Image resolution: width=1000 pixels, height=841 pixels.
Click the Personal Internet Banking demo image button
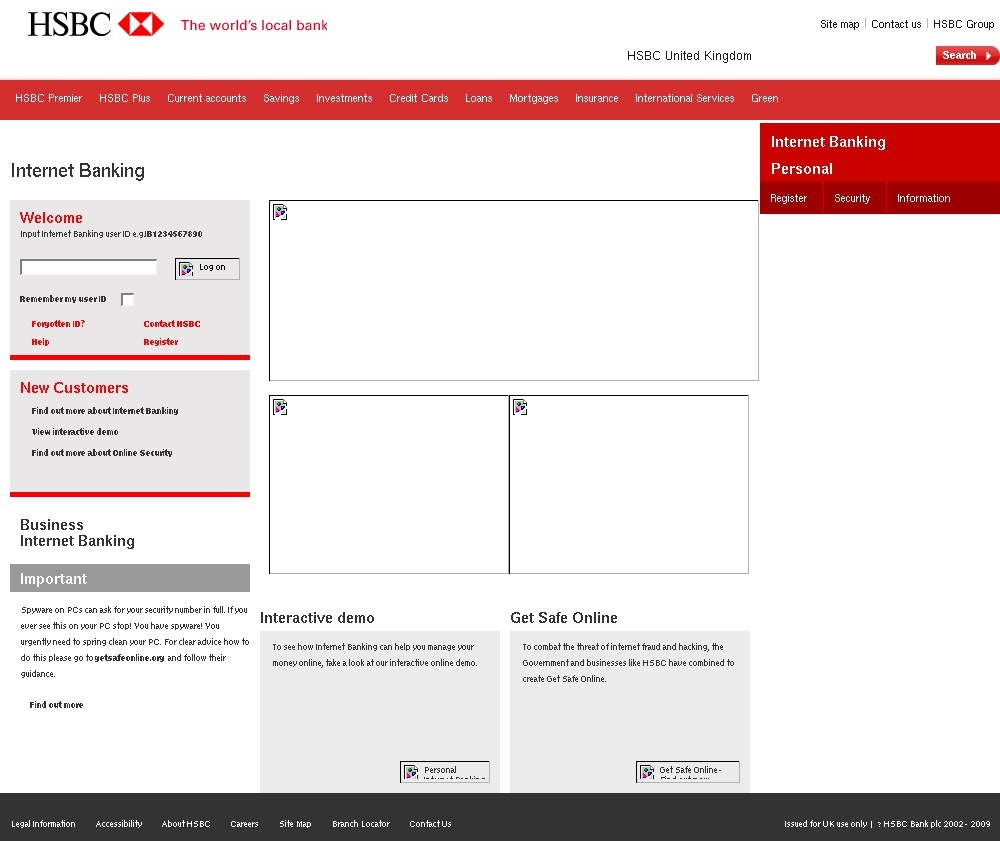point(445,772)
